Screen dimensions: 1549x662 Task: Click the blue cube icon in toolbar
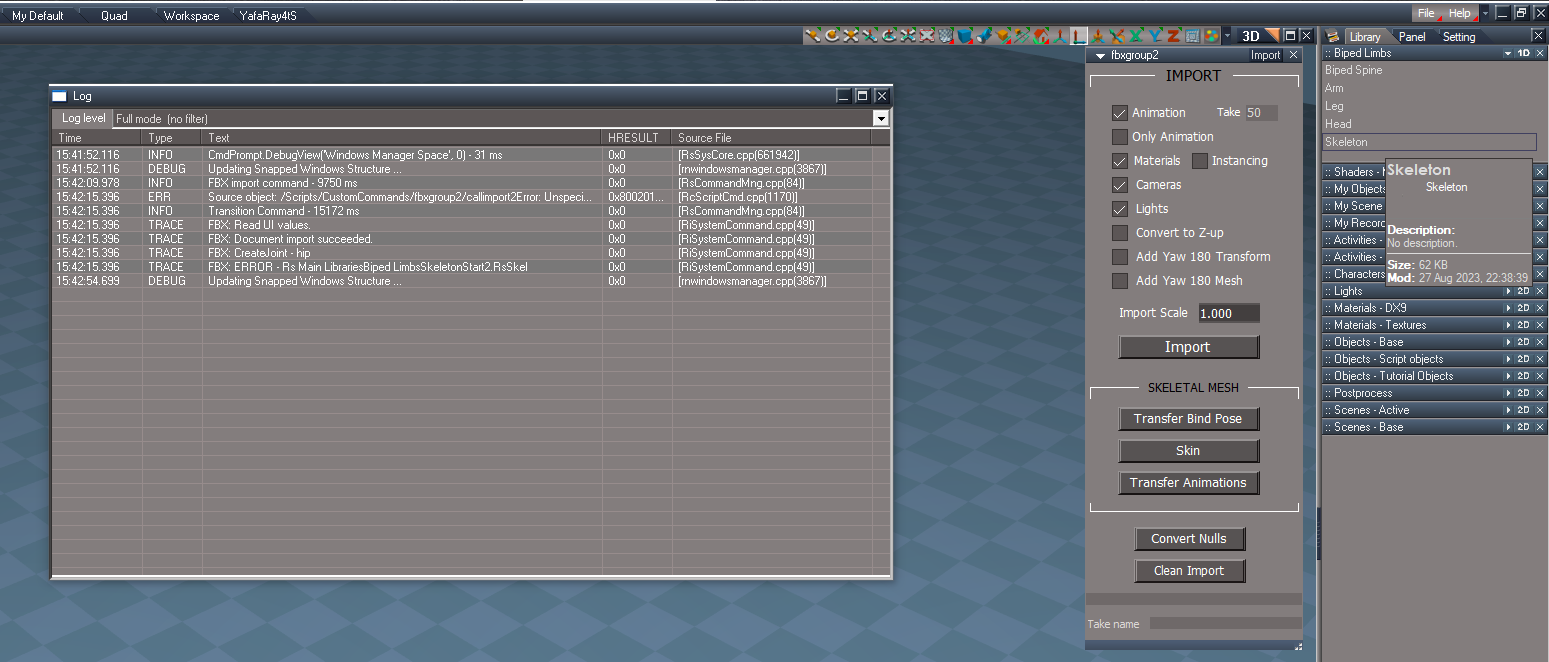click(964, 36)
